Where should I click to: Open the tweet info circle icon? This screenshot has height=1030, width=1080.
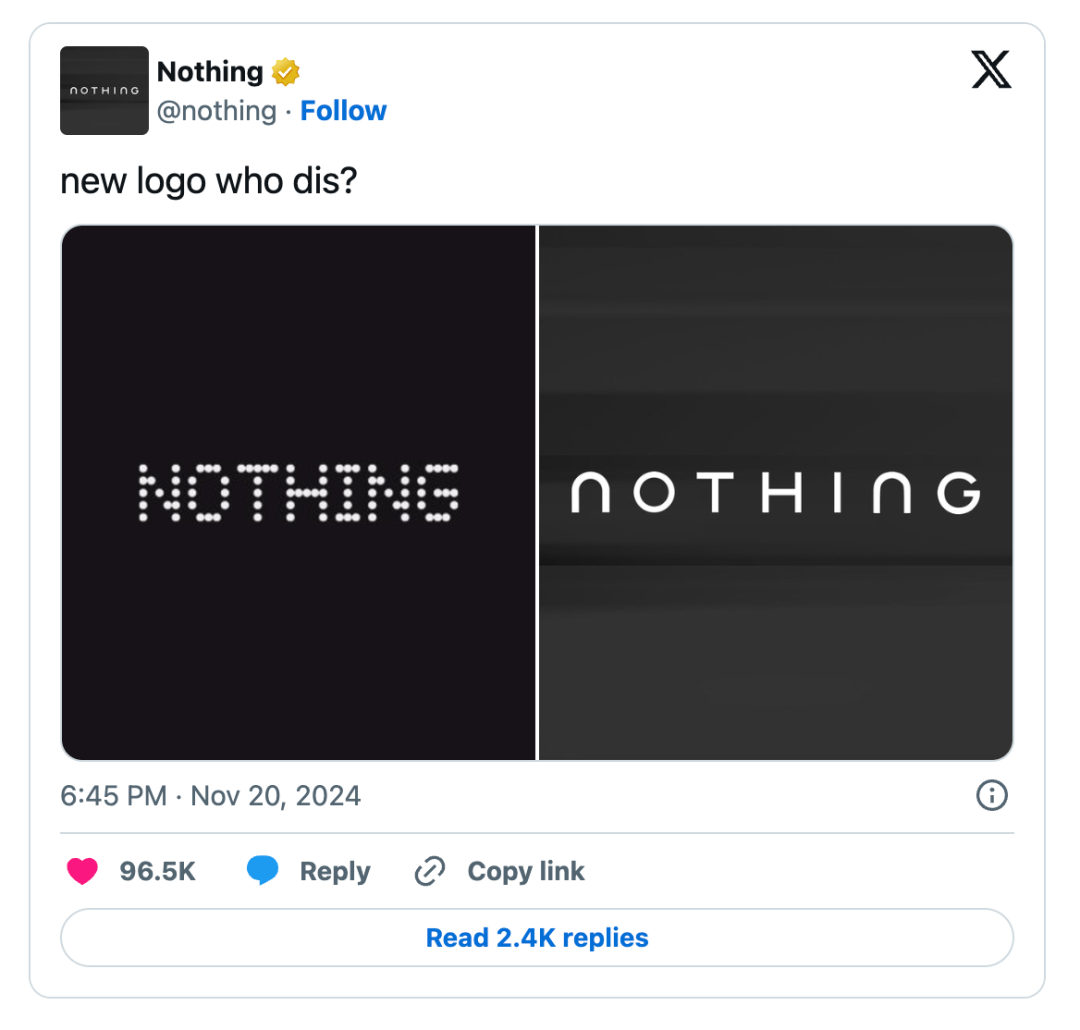click(x=992, y=796)
